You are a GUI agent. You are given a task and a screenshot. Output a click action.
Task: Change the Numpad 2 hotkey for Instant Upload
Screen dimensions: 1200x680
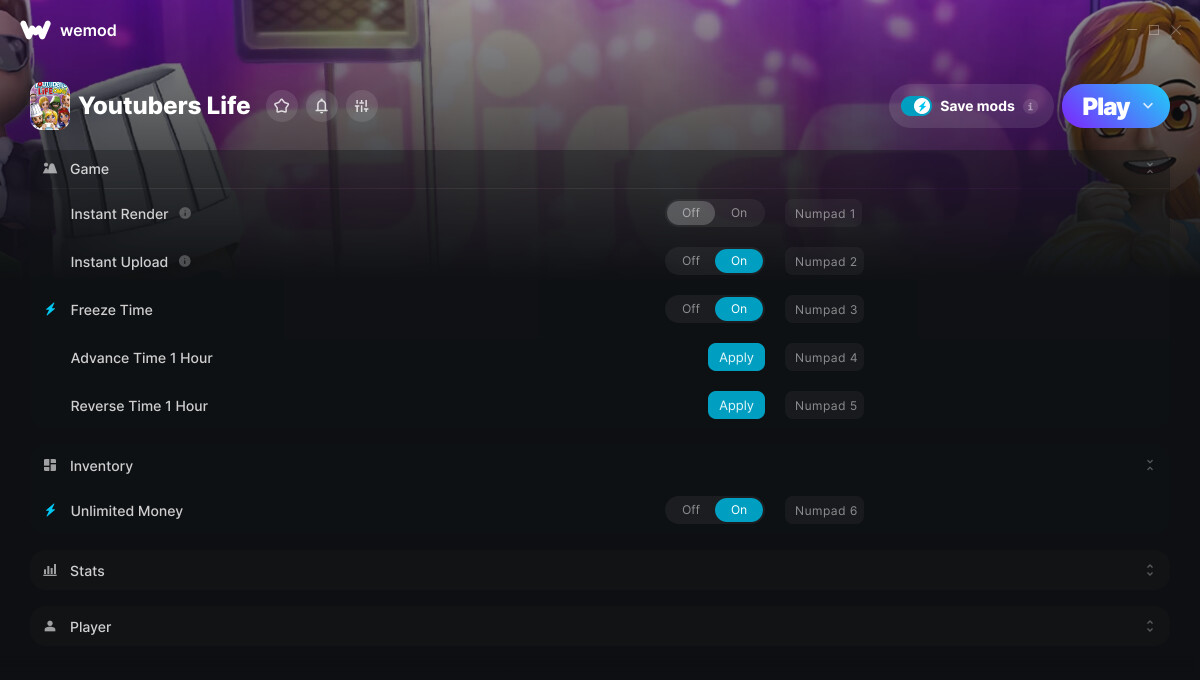click(825, 261)
